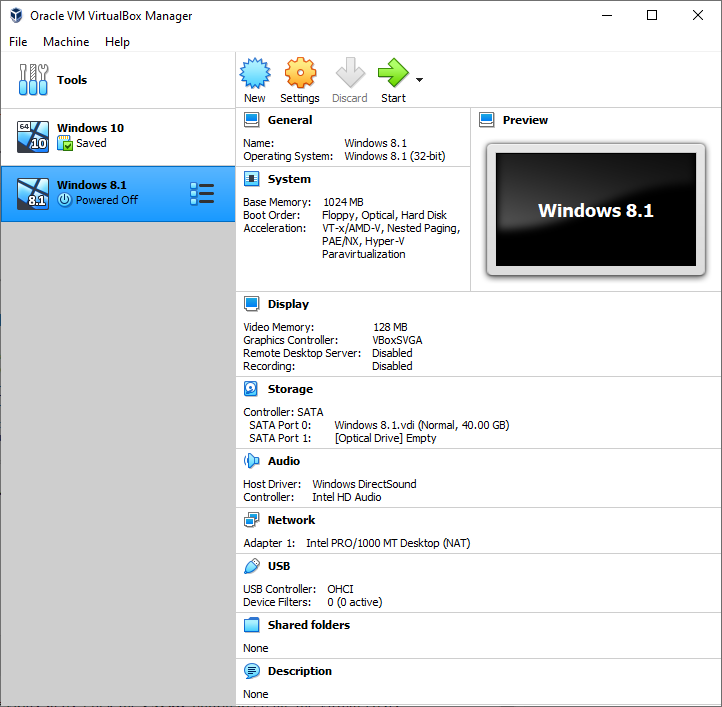
Task: Click the 'Controller: SATA' storage line
Action: [283, 412]
